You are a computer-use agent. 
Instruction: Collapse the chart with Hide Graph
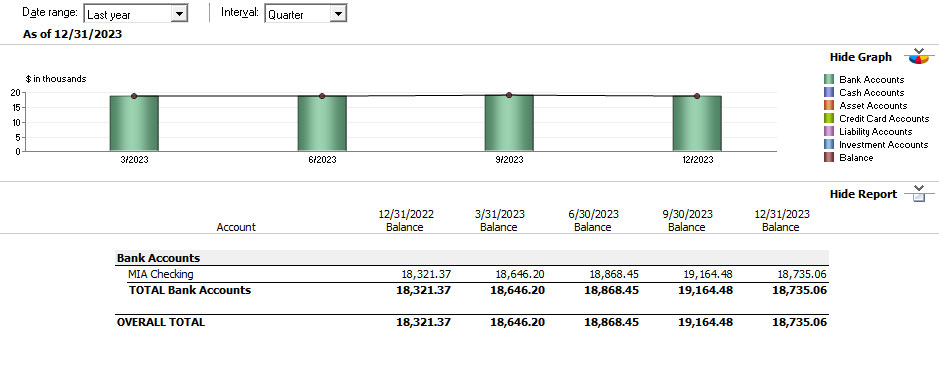click(861, 57)
